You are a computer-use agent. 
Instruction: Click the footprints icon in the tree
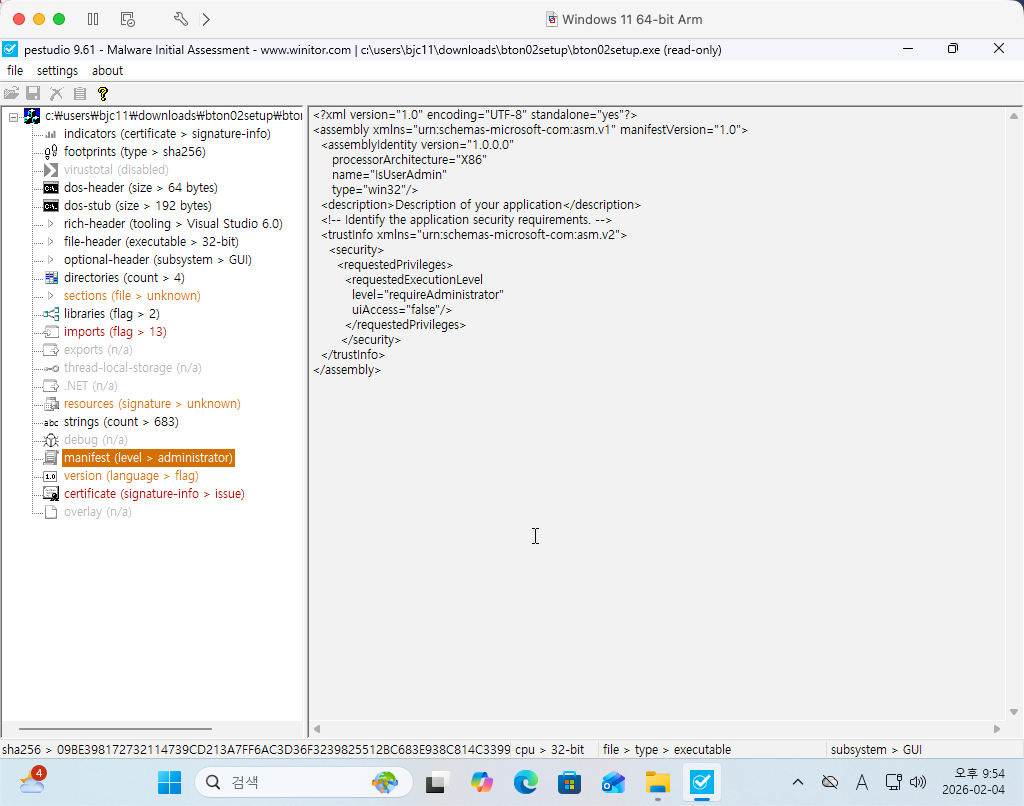tap(51, 152)
